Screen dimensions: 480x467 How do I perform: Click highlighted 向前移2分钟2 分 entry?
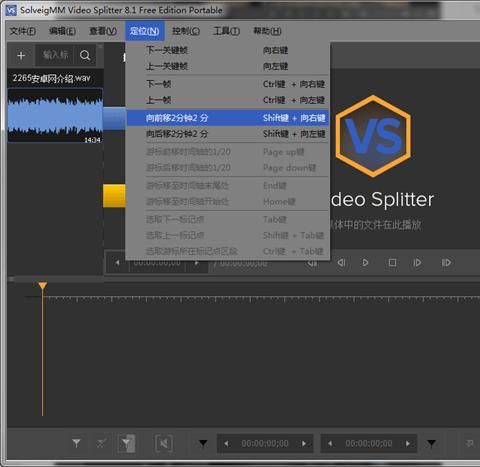coord(228,118)
